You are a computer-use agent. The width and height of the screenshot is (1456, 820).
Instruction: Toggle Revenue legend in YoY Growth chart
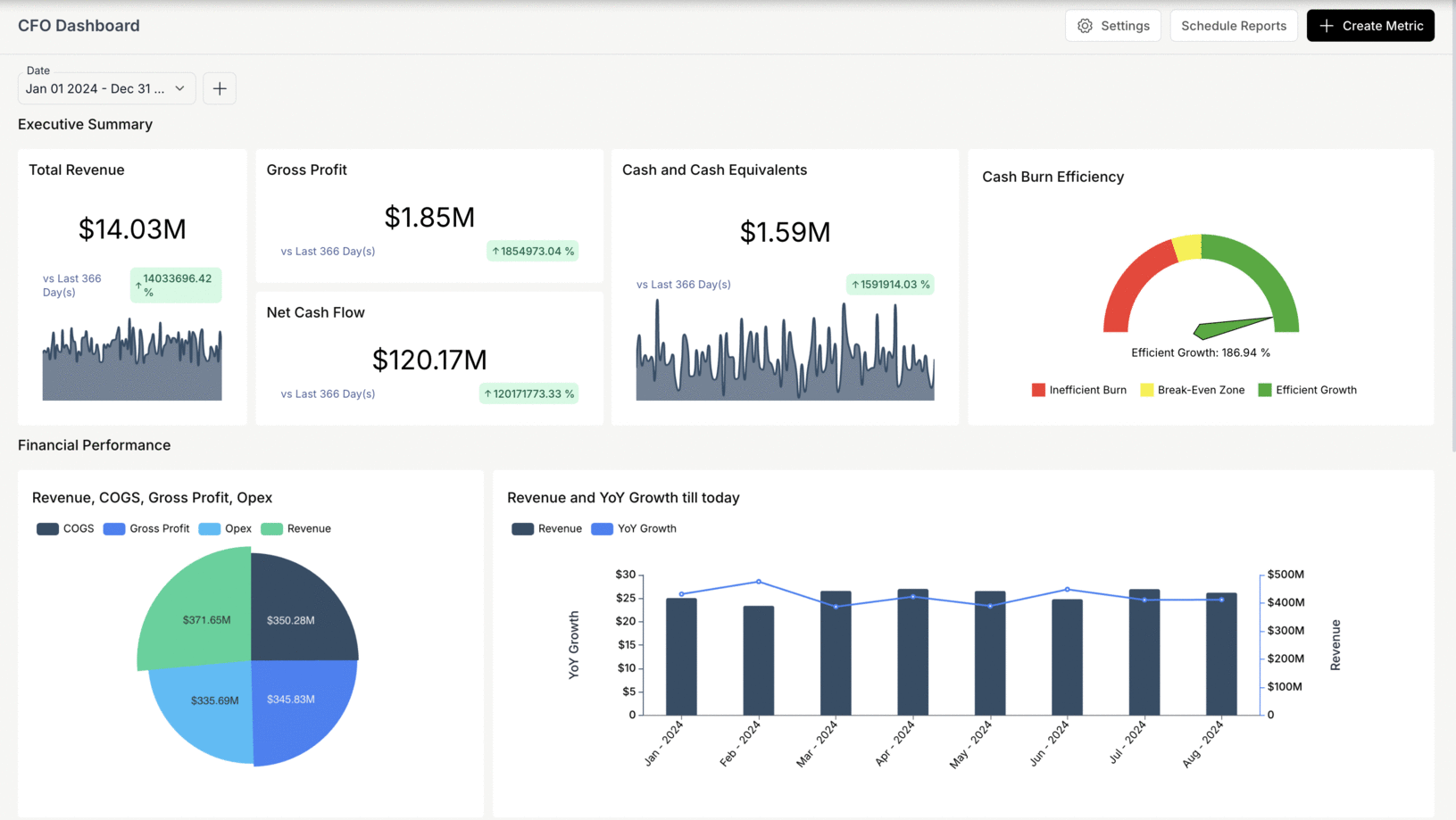coord(522,529)
